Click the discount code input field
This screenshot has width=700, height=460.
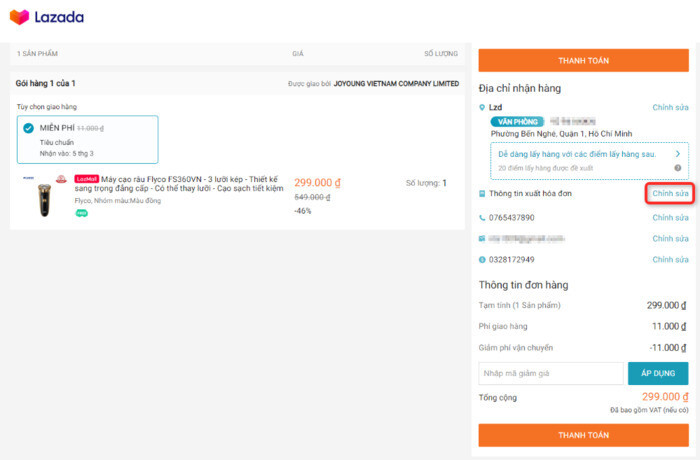click(550, 373)
